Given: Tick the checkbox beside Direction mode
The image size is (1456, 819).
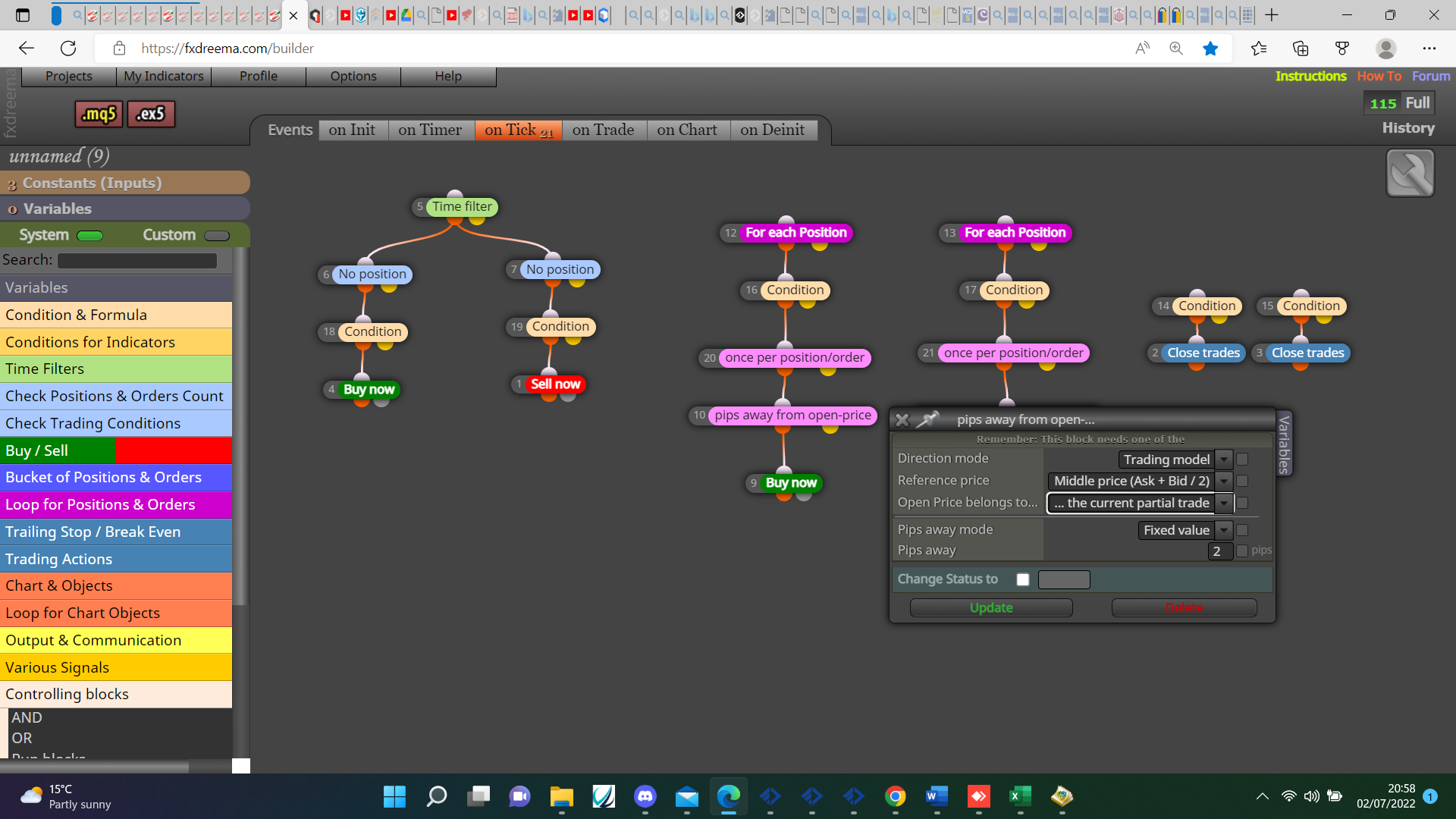Looking at the screenshot, I should (x=1242, y=460).
